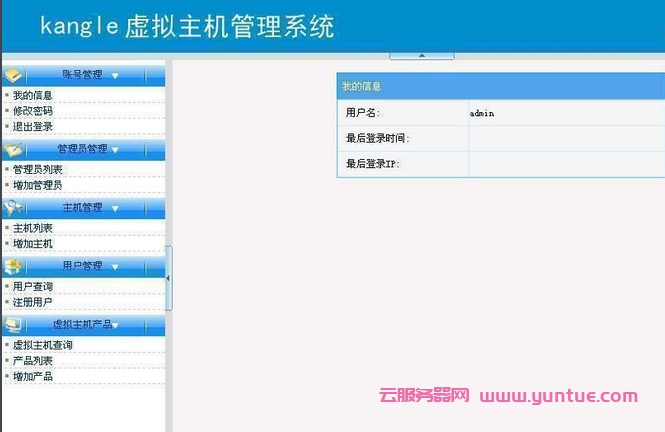The image size is (665, 432).
Task: Open 虚拟主机查询
Action: [x=42, y=345]
